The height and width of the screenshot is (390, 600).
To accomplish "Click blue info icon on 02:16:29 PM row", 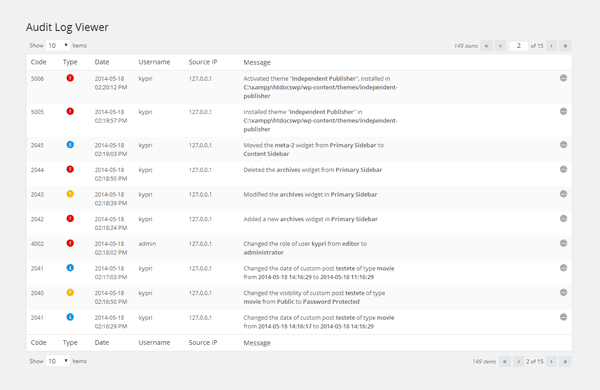I will [70, 317].
